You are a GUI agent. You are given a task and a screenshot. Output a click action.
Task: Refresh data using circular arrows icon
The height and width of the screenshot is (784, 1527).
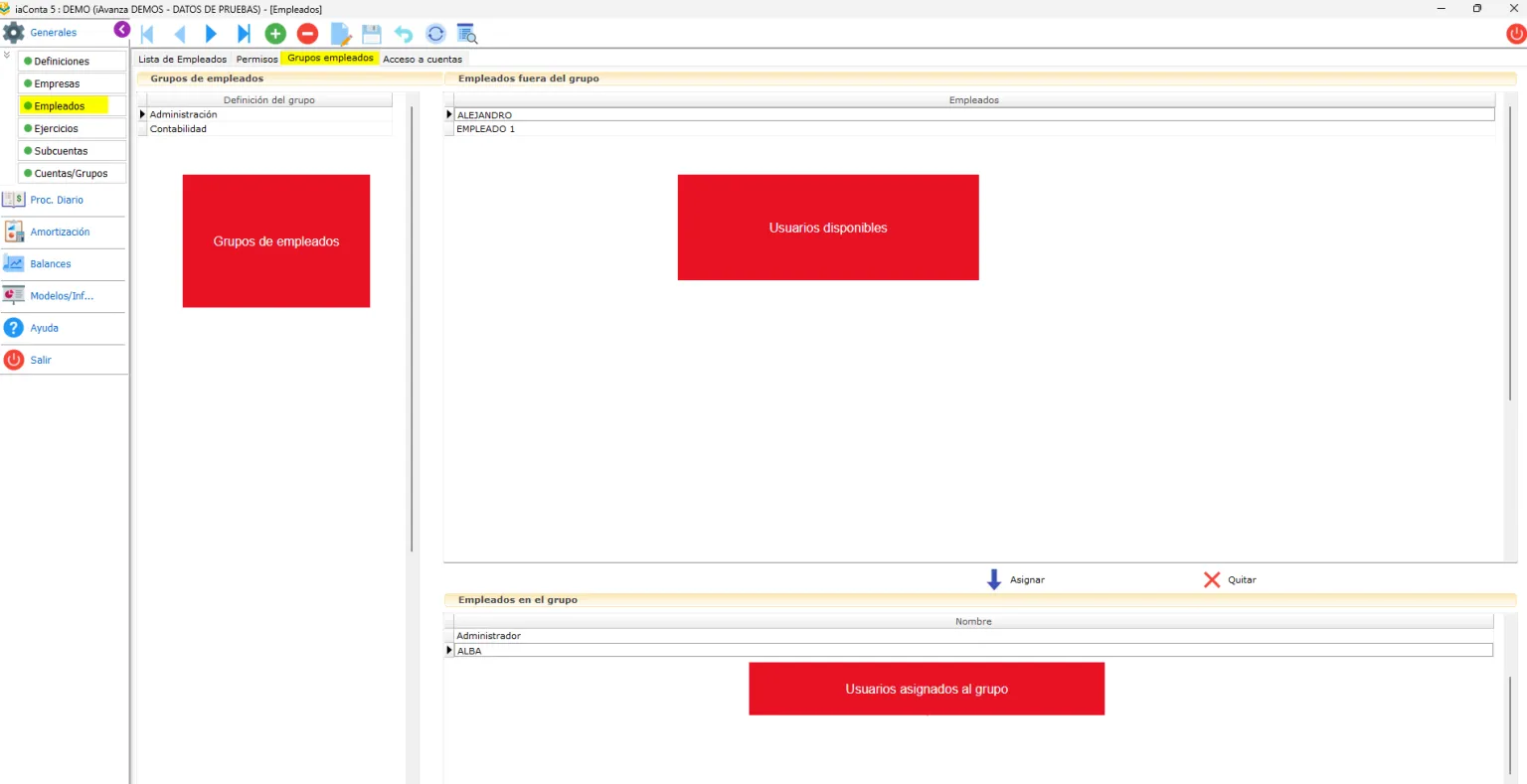click(435, 34)
